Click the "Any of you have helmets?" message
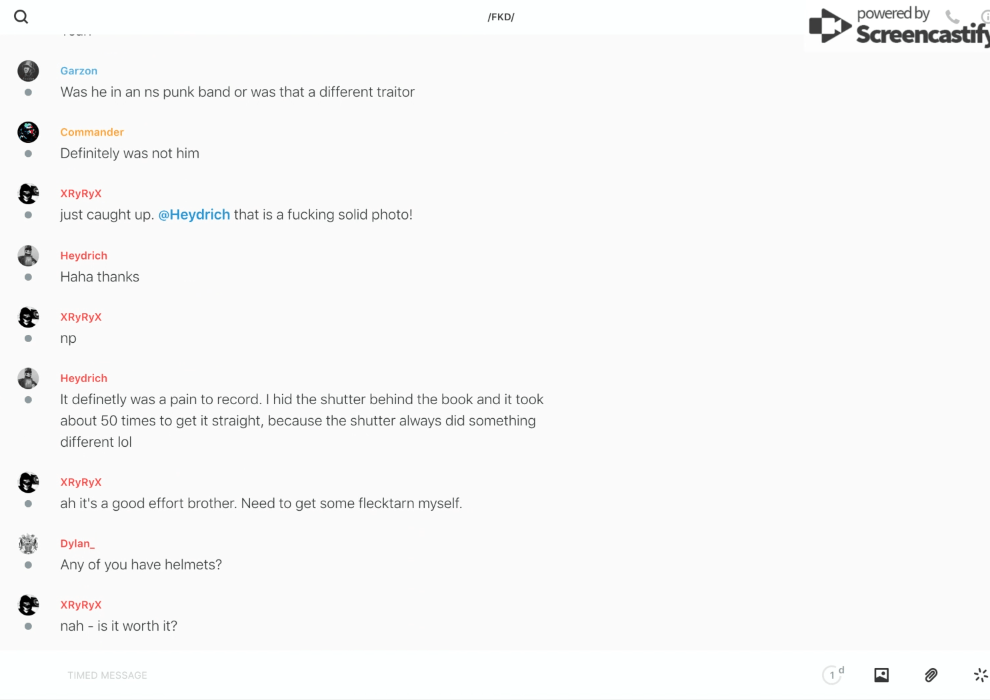The height and width of the screenshot is (700, 990). pos(141,565)
